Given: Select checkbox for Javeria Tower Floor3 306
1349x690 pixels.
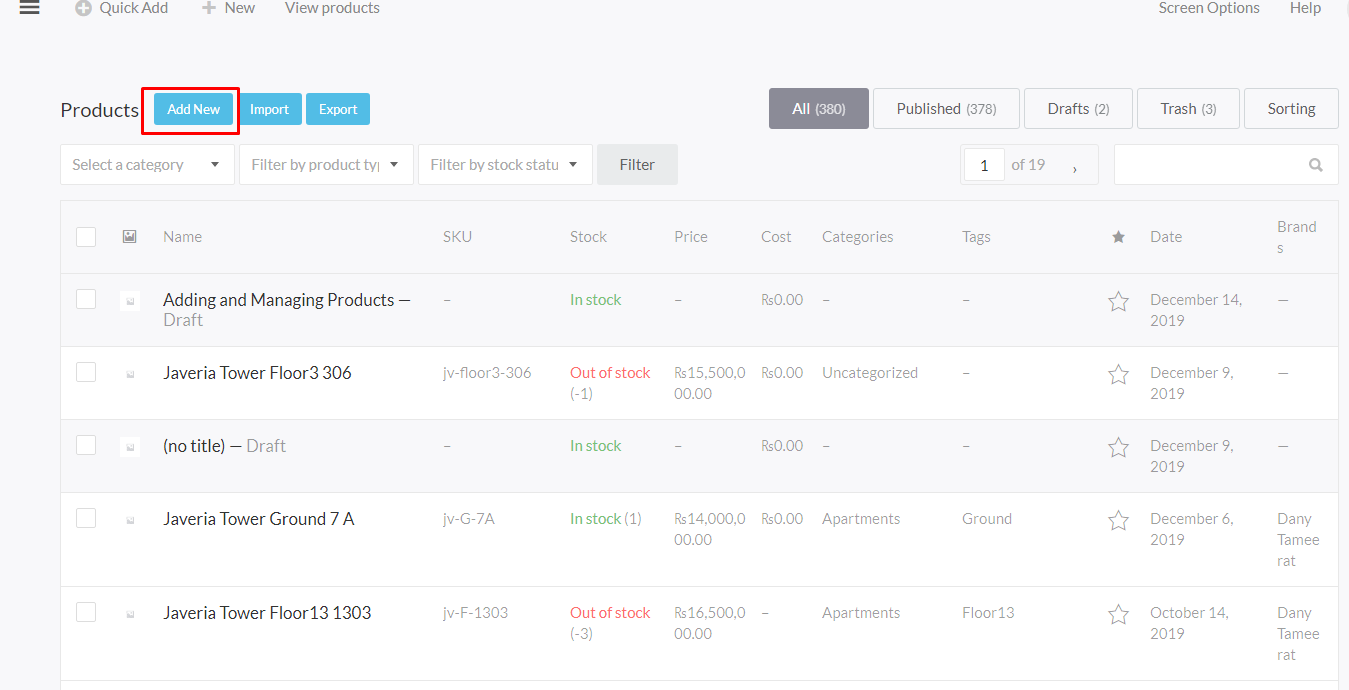Looking at the screenshot, I should 86,372.
